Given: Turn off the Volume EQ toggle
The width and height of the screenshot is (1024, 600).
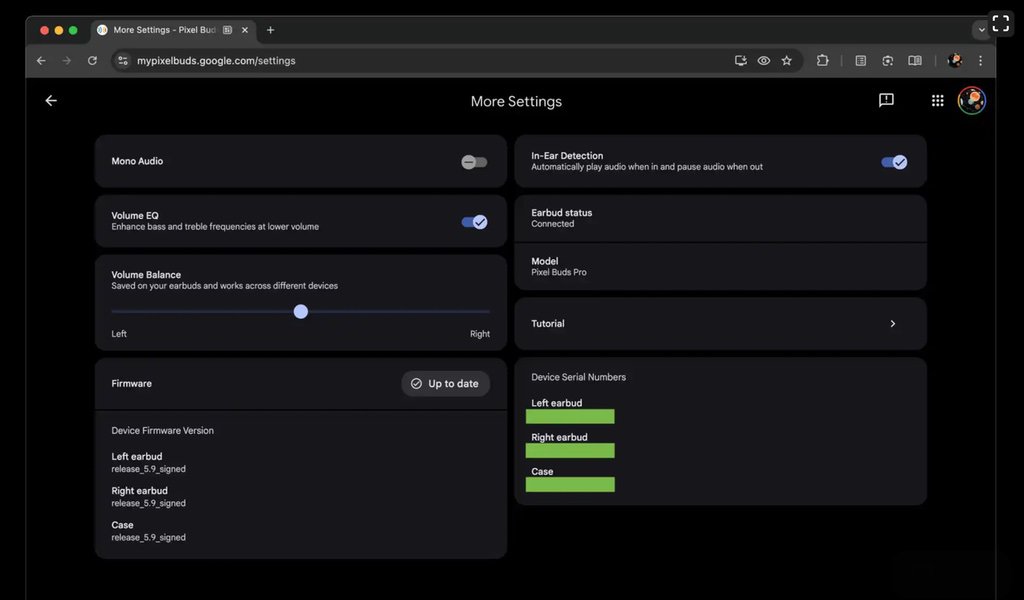Looking at the screenshot, I should 474,222.
